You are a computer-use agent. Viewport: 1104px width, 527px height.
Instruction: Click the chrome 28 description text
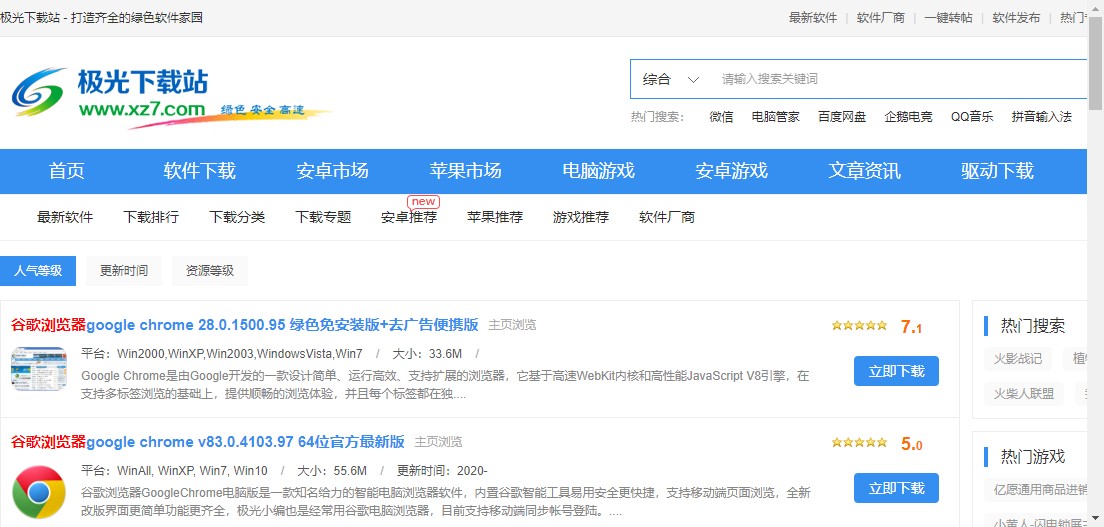point(446,385)
